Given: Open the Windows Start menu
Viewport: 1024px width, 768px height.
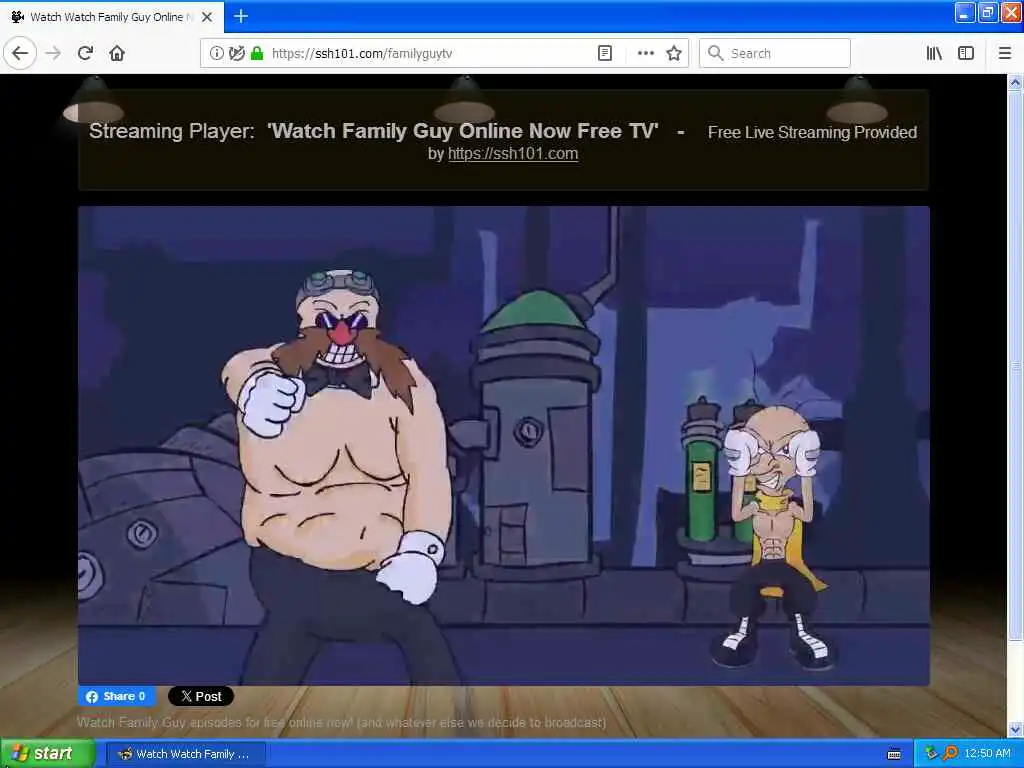Looking at the screenshot, I should tap(48, 754).
